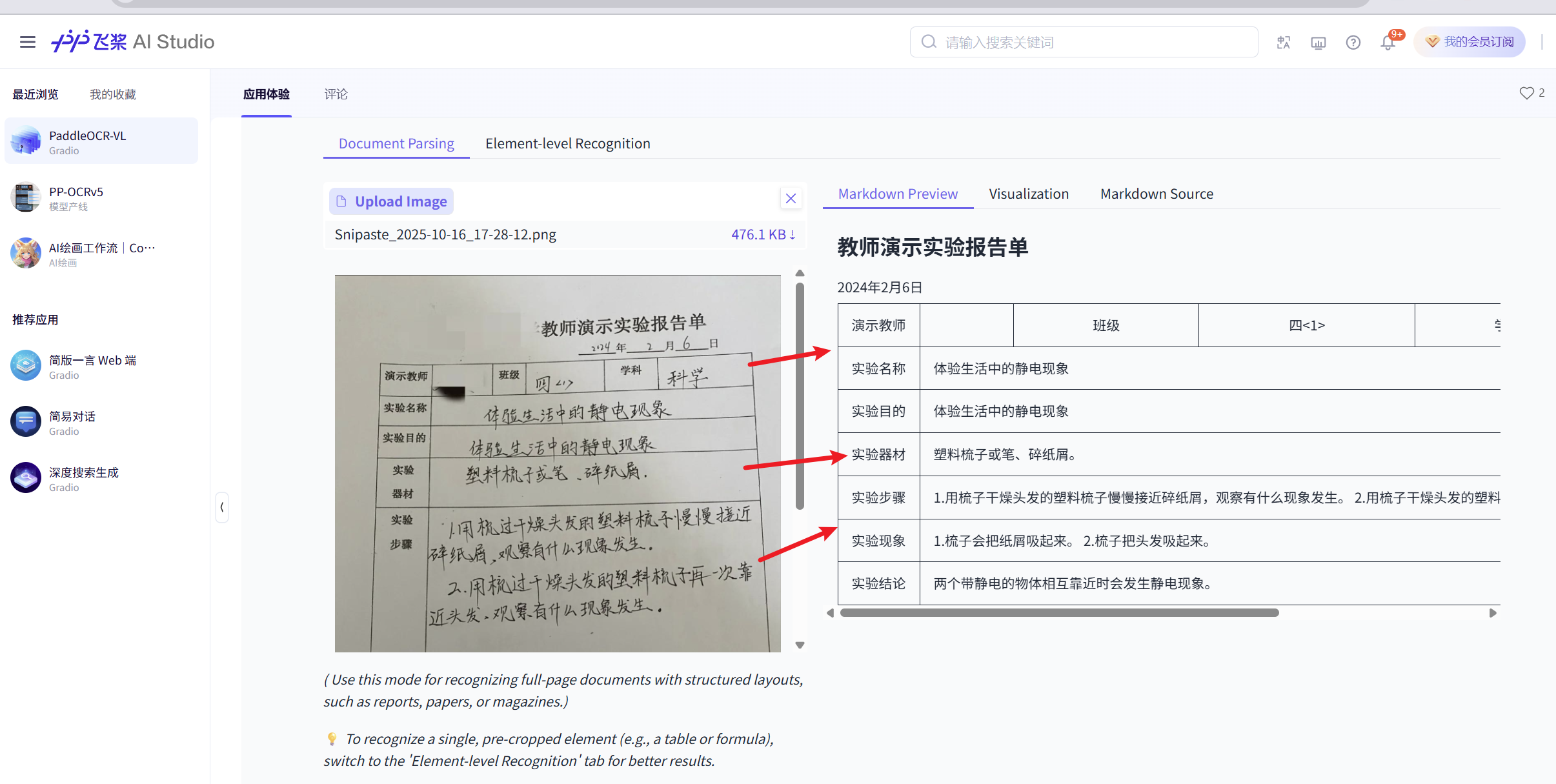Image resolution: width=1556 pixels, height=784 pixels.
Task: Click the translate language icon
Action: pos(1283,43)
